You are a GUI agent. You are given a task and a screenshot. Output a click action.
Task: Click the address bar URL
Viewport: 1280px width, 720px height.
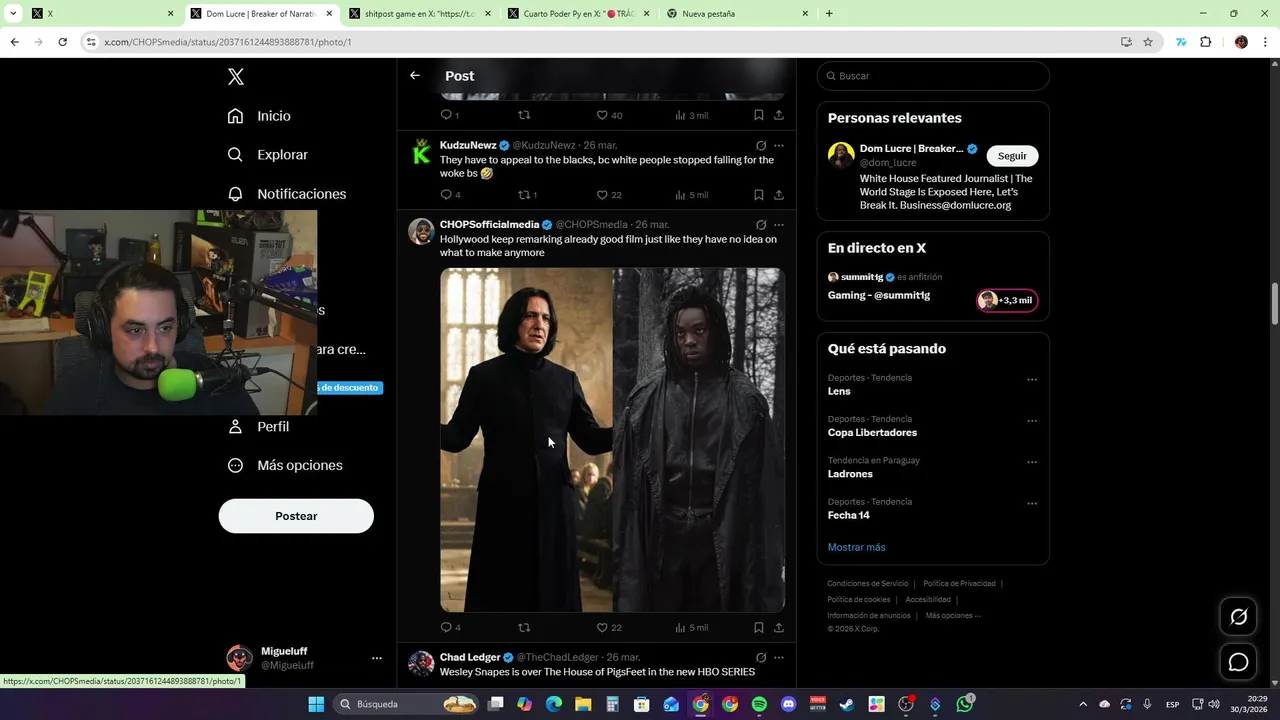[228, 42]
